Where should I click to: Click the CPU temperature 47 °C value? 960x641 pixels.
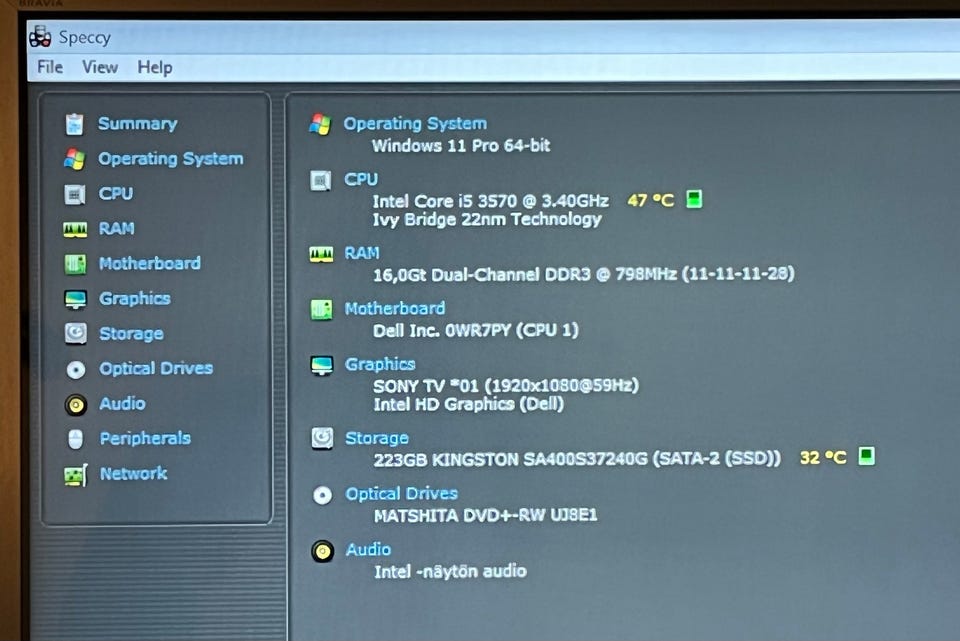651,200
